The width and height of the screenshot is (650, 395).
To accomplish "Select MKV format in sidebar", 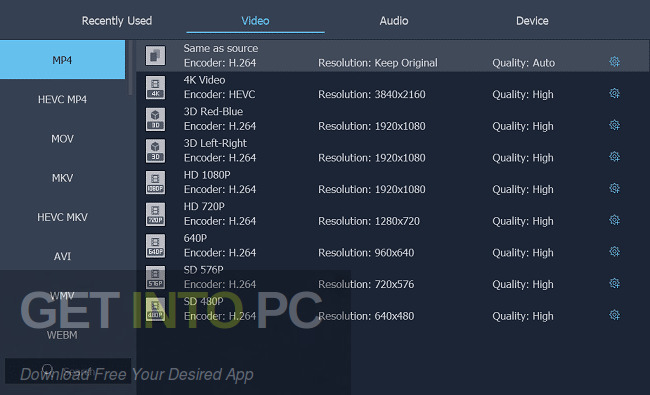I will point(62,178).
